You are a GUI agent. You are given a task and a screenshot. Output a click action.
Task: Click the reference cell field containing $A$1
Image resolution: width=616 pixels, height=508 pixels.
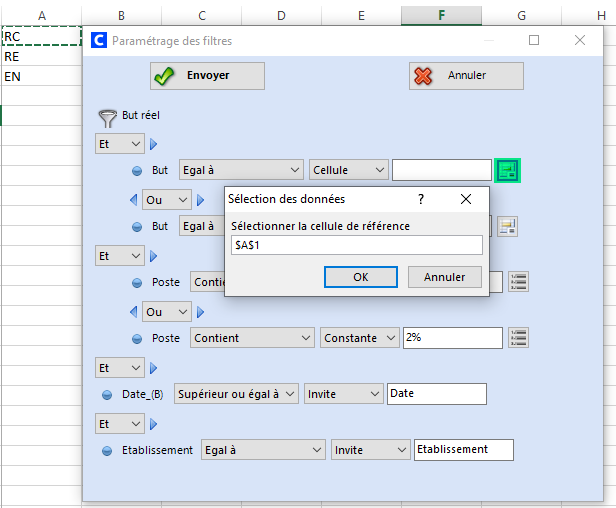(356, 245)
